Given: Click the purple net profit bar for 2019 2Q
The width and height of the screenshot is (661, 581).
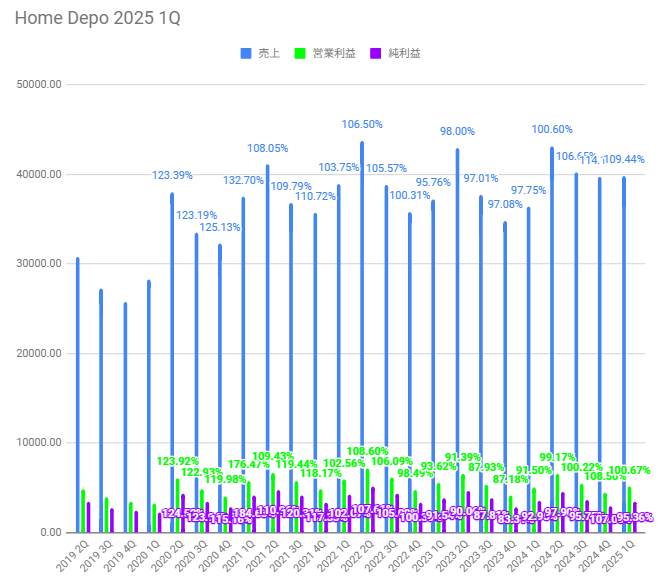Looking at the screenshot, I should tap(89, 517).
